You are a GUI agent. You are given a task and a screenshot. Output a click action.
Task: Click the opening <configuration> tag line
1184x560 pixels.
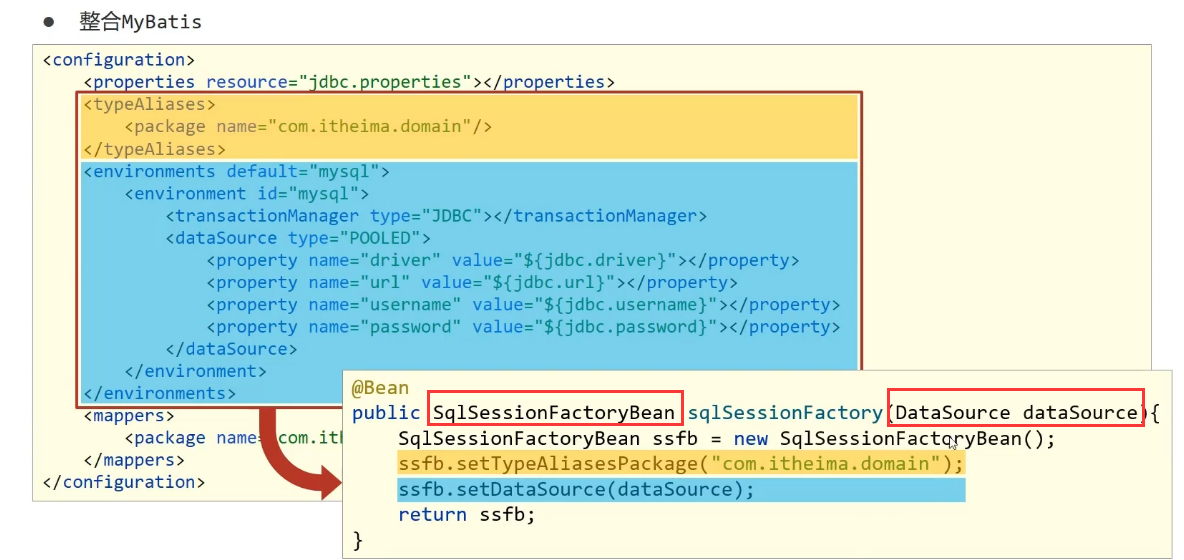point(119,60)
